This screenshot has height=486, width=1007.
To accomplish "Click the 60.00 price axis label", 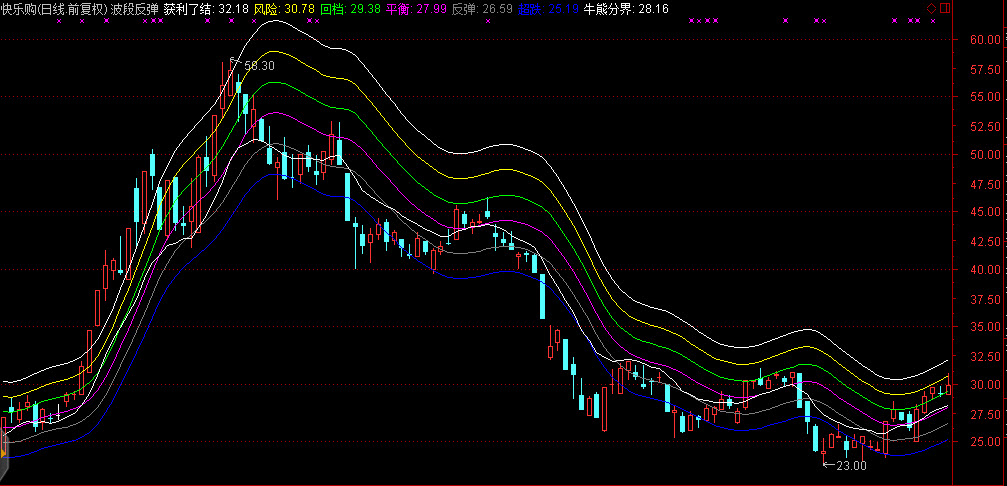I will click(985, 40).
